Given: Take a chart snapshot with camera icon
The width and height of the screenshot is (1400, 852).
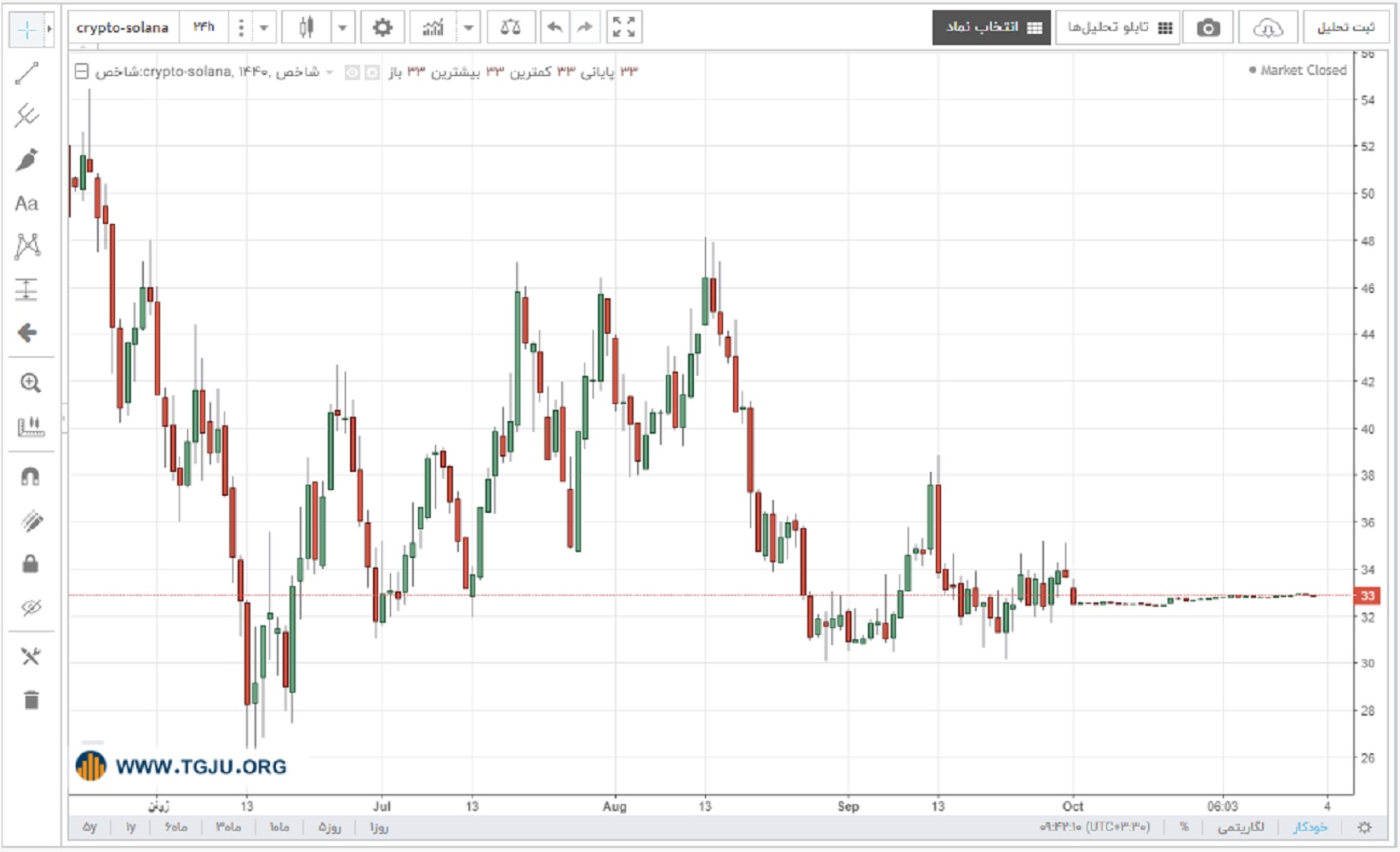Looking at the screenshot, I should tap(1208, 28).
